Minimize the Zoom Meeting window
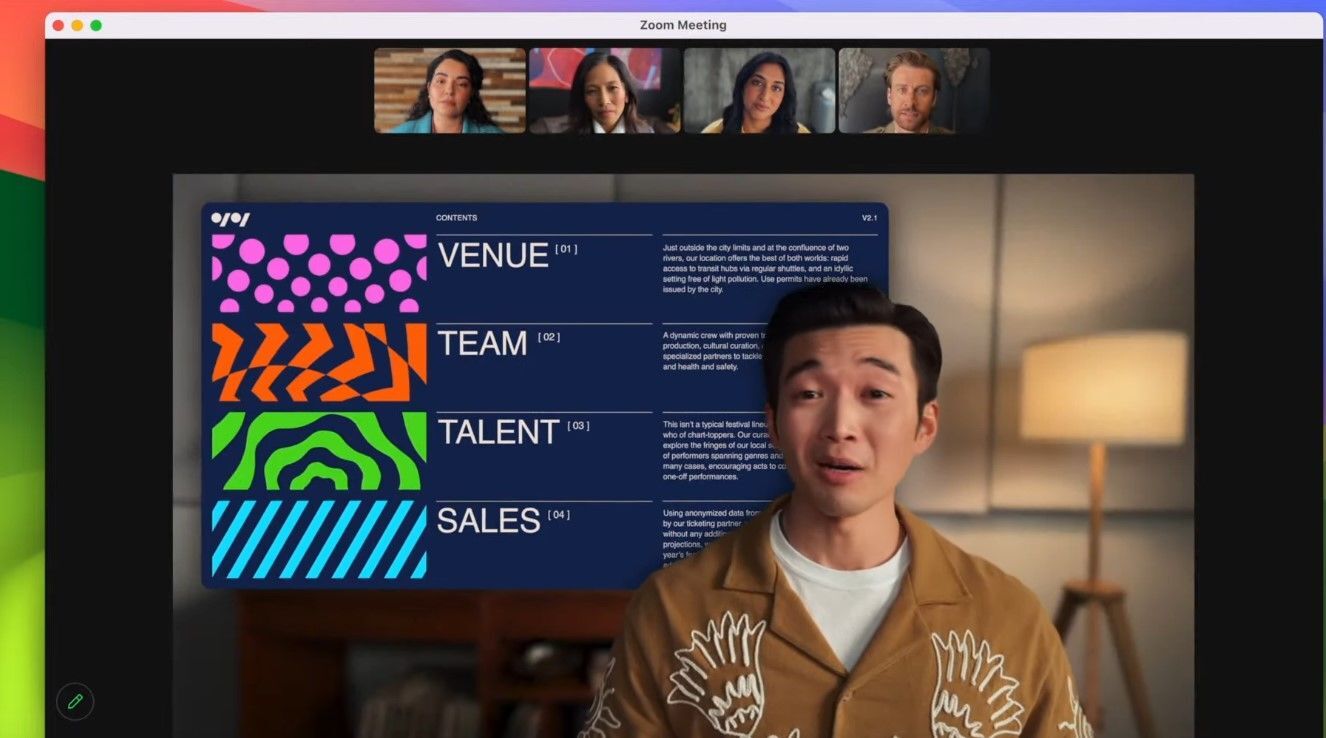The height and width of the screenshot is (738, 1326). click(x=77, y=25)
